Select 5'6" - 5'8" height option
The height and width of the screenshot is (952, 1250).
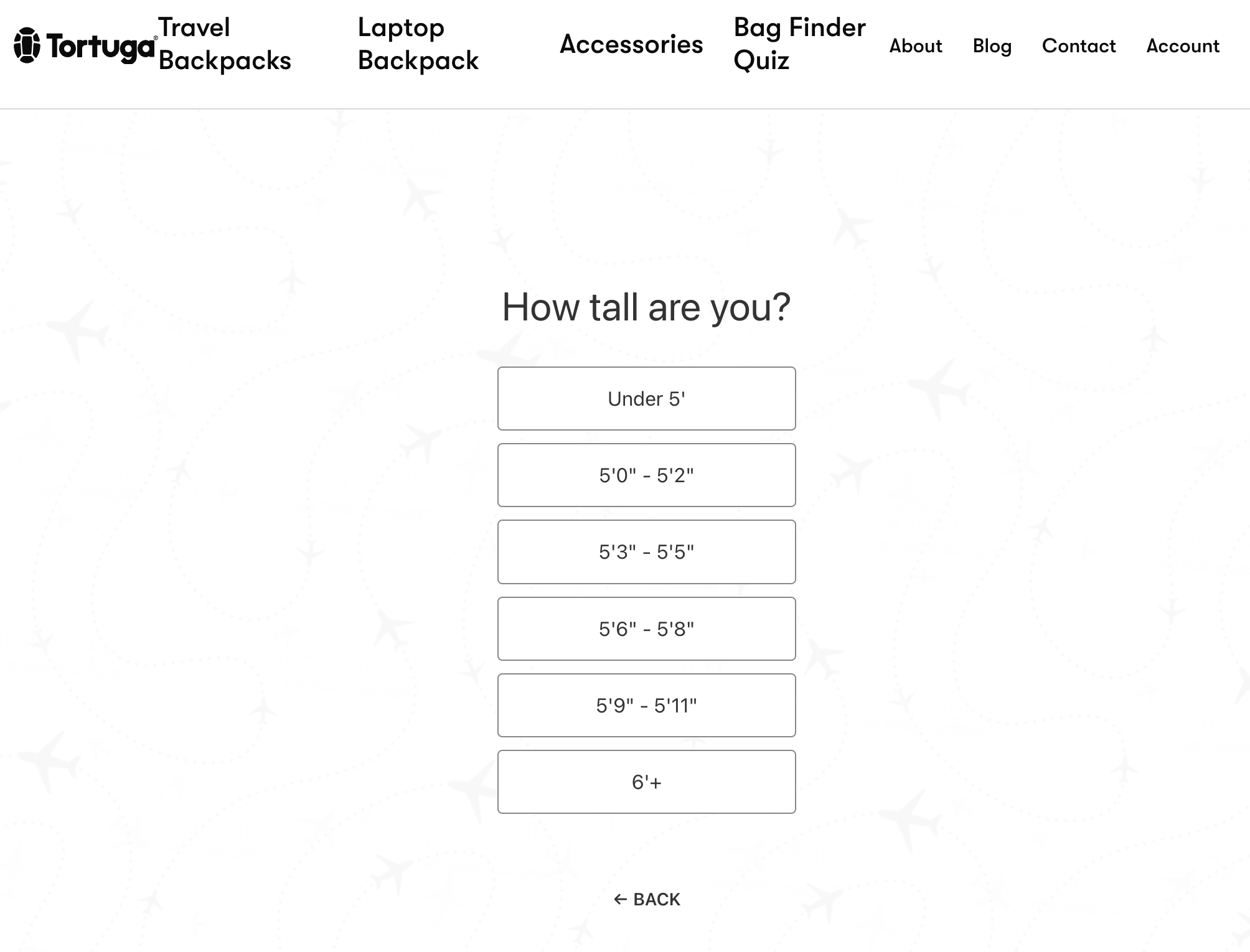point(646,628)
